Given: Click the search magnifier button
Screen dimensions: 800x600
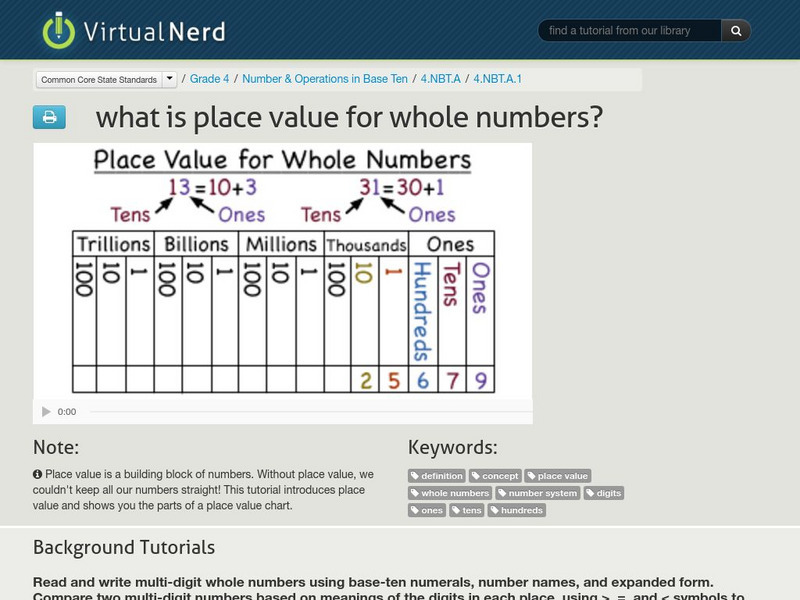Looking at the screenshot, I should (x=735, y=31).
